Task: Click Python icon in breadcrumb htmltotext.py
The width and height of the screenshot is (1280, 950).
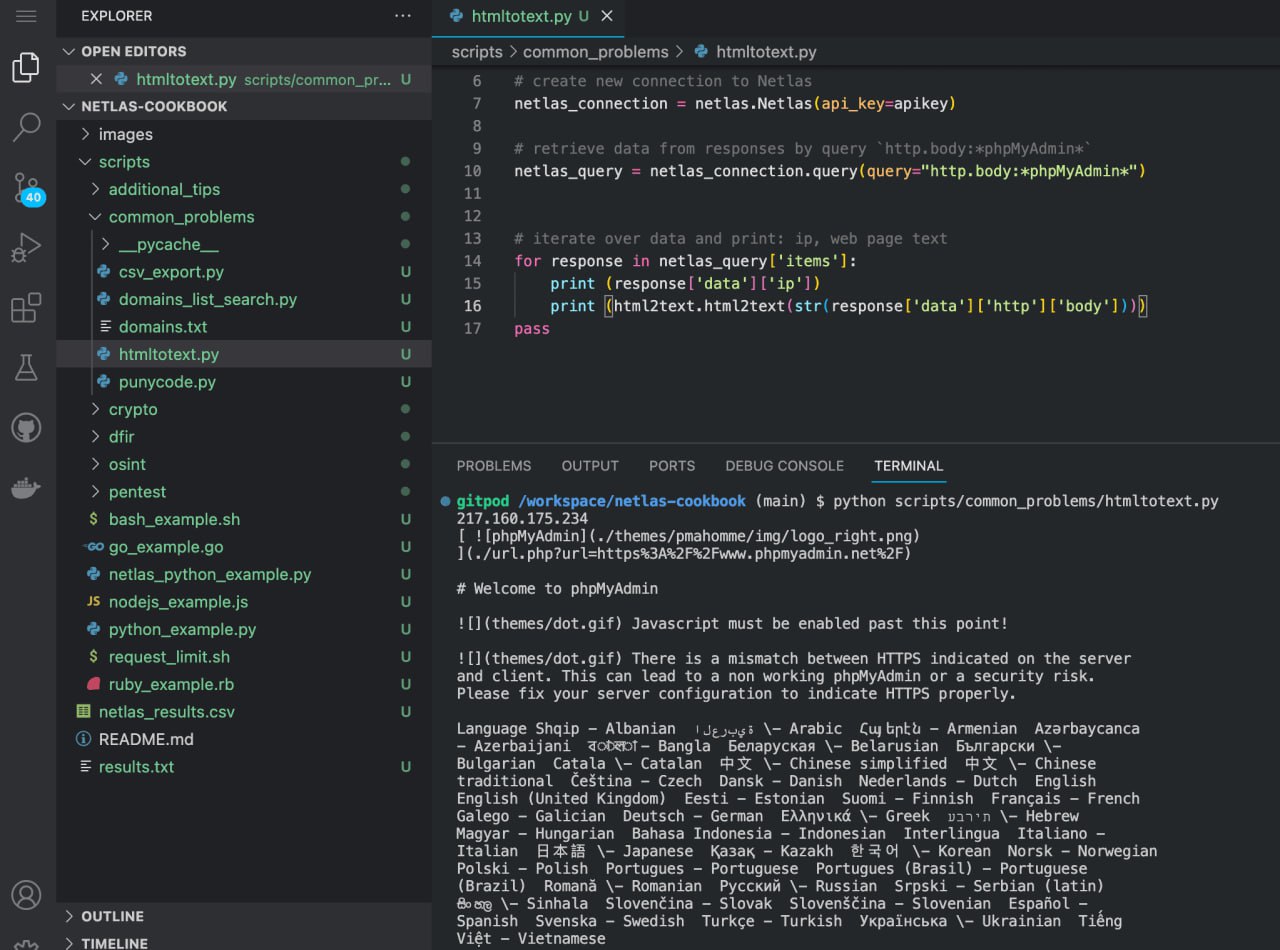Action: click(x=701, y=51)
